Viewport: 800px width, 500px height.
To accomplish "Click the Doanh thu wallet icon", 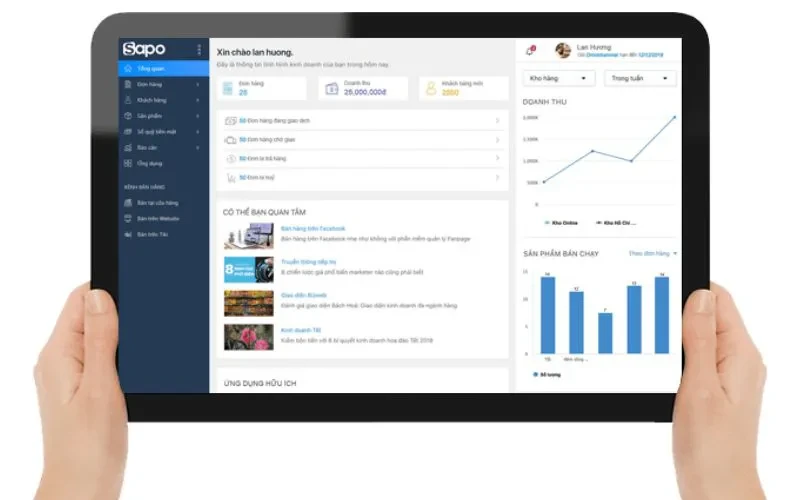I will [332, 88].
